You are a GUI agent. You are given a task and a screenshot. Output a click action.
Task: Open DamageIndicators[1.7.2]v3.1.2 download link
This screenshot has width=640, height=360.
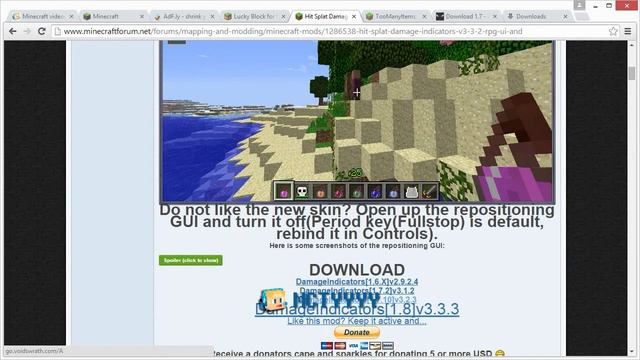[x=357, y=291]
